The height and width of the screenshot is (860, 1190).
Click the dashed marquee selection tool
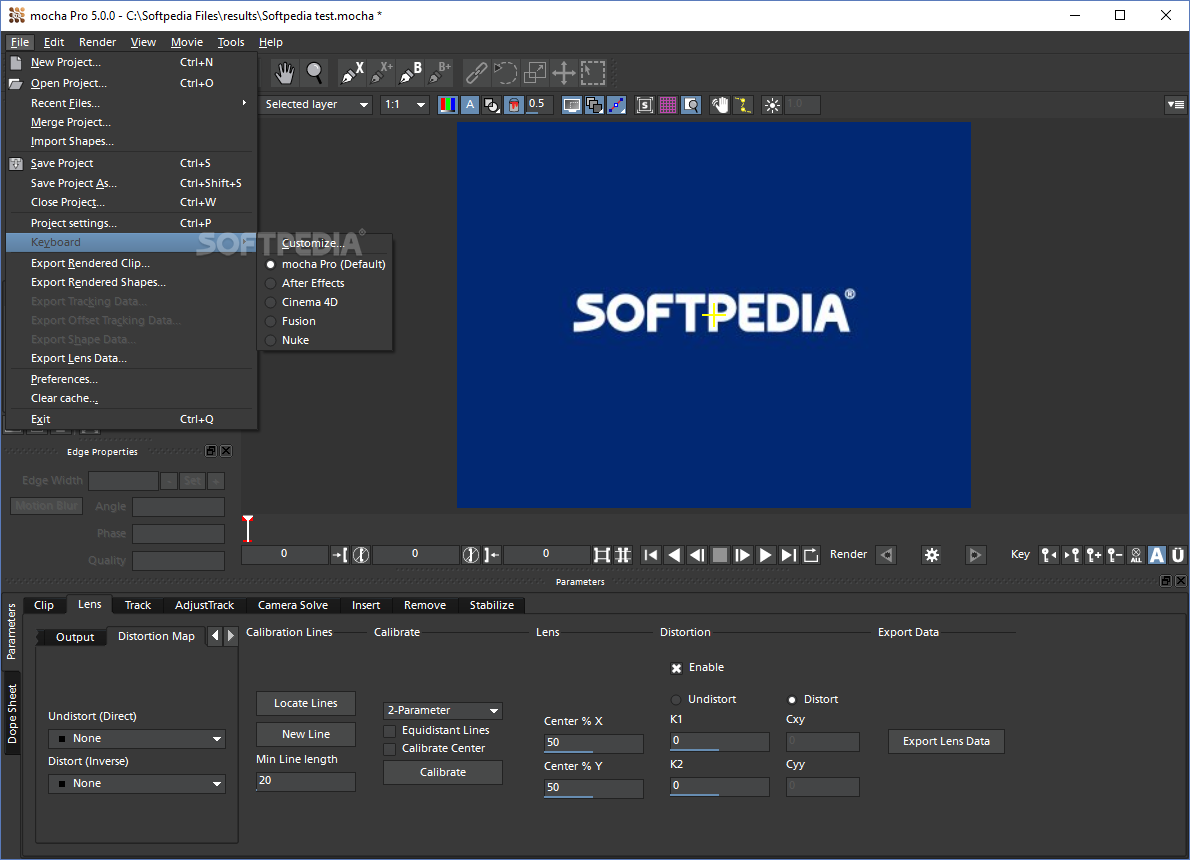593,73
